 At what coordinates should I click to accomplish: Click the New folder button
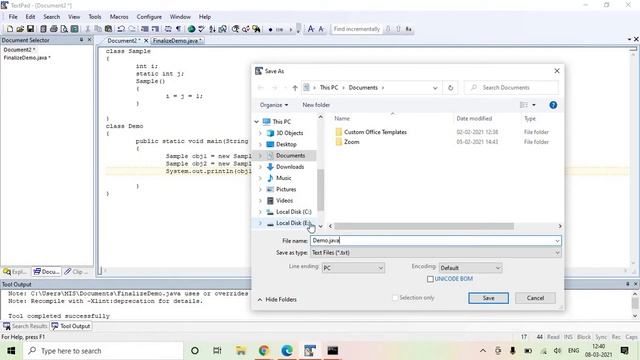click(x=316, y=105)
